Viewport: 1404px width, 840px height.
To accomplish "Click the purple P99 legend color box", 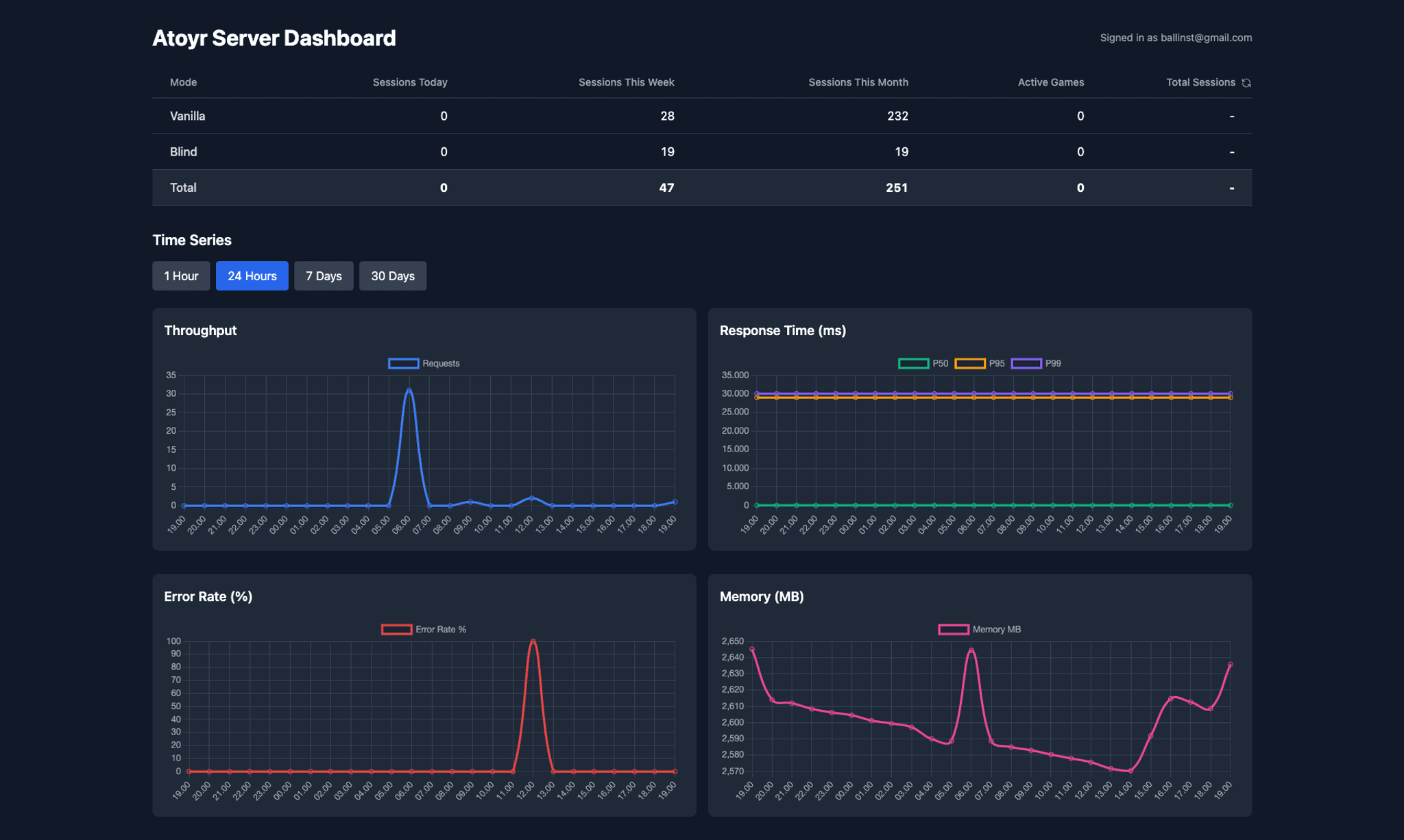I will click(1026, 363).
